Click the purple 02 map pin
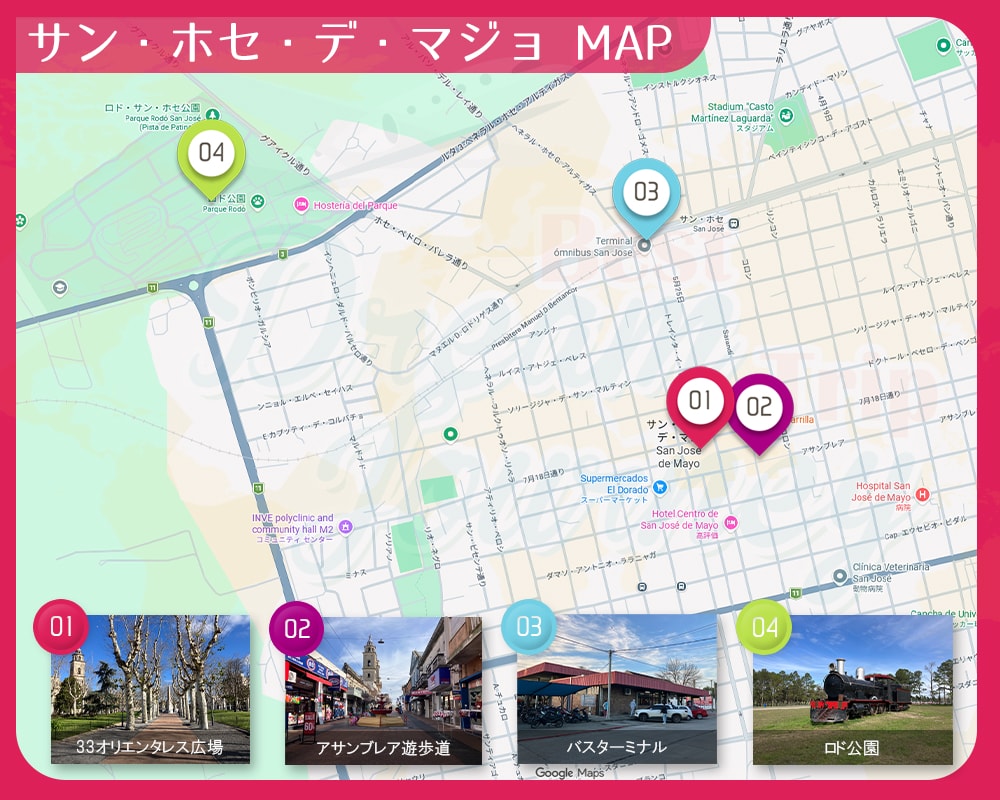Screen dimensions: 1000x800 click(760, 411)
